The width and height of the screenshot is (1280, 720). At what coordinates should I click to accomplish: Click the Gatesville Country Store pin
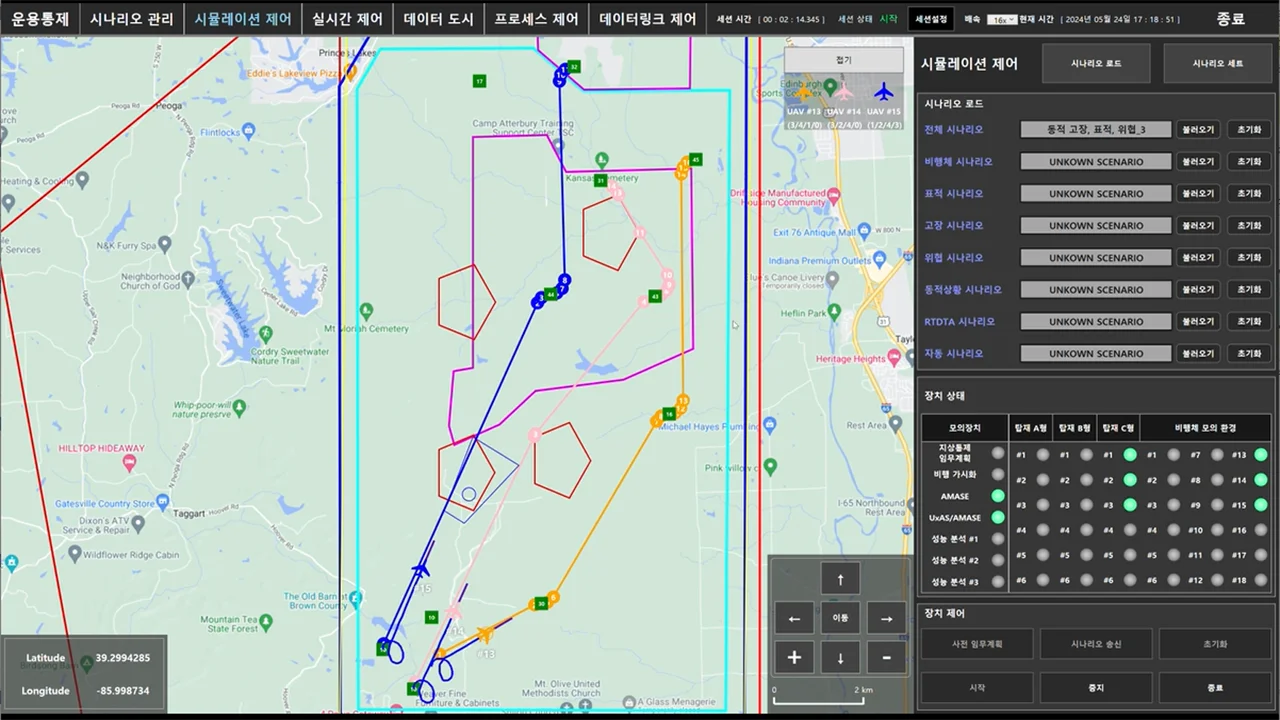coord(164,503)
